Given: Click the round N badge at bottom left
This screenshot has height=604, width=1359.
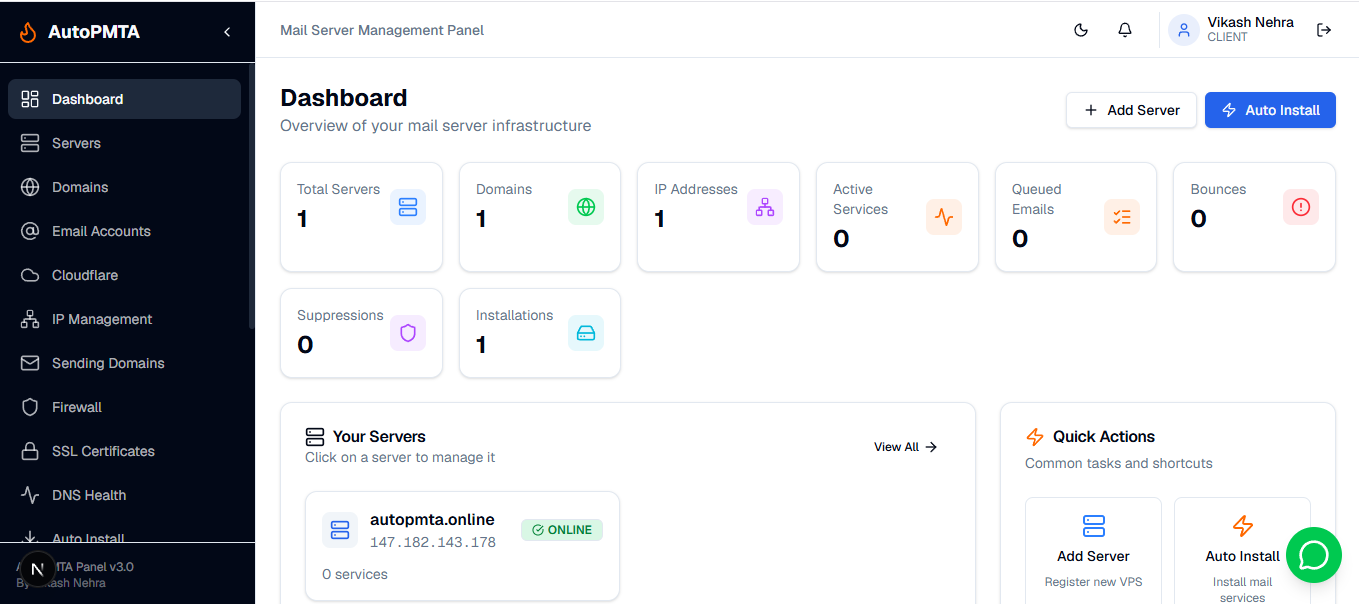Looking at the screenshot, I should click(x=38, y=569).
